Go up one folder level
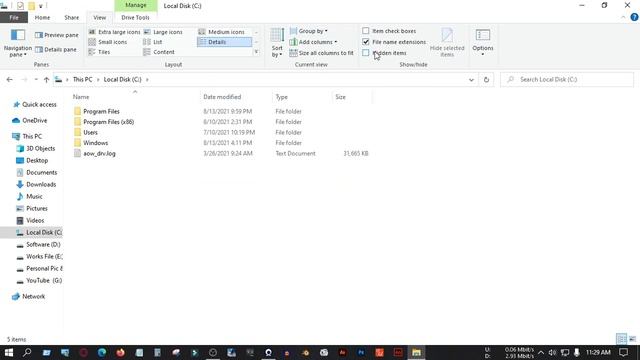640x360 pixels. [x=46, y=80]
